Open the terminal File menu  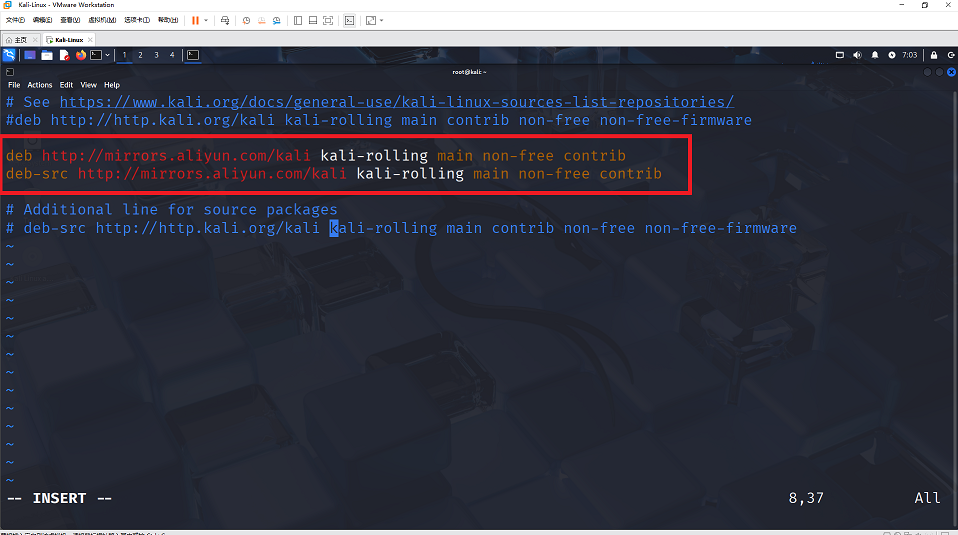tap(14, 85)
